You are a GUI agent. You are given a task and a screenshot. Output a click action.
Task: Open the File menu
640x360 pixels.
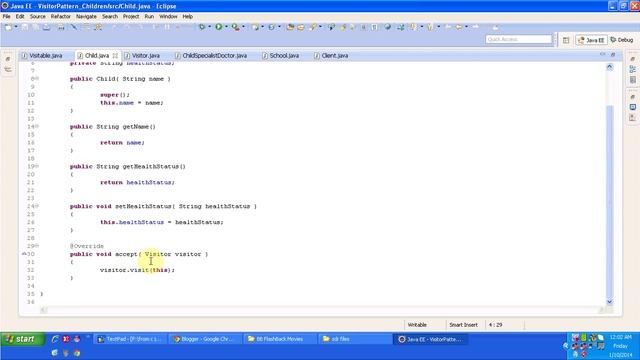pos(7,16)
